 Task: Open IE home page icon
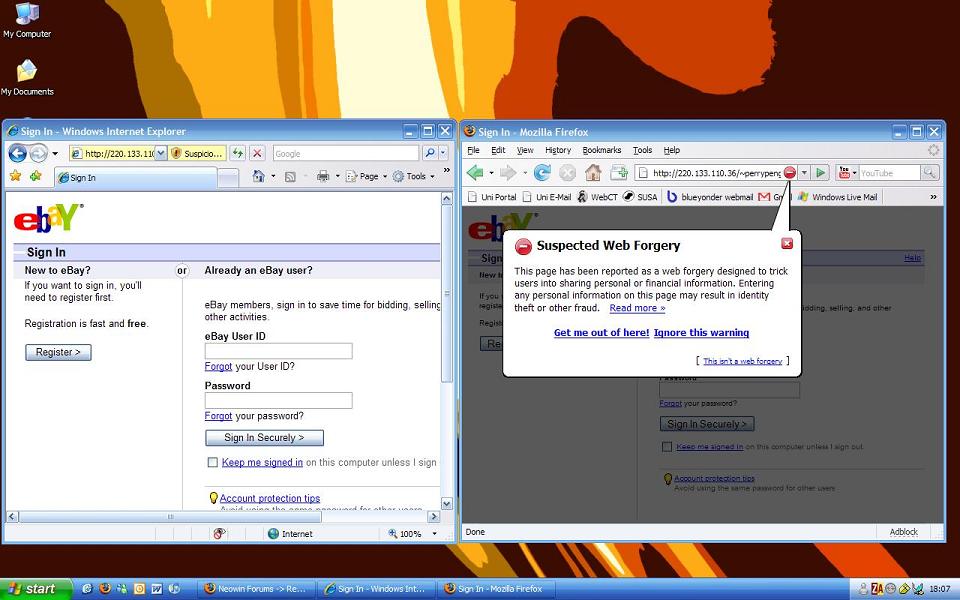259,176
